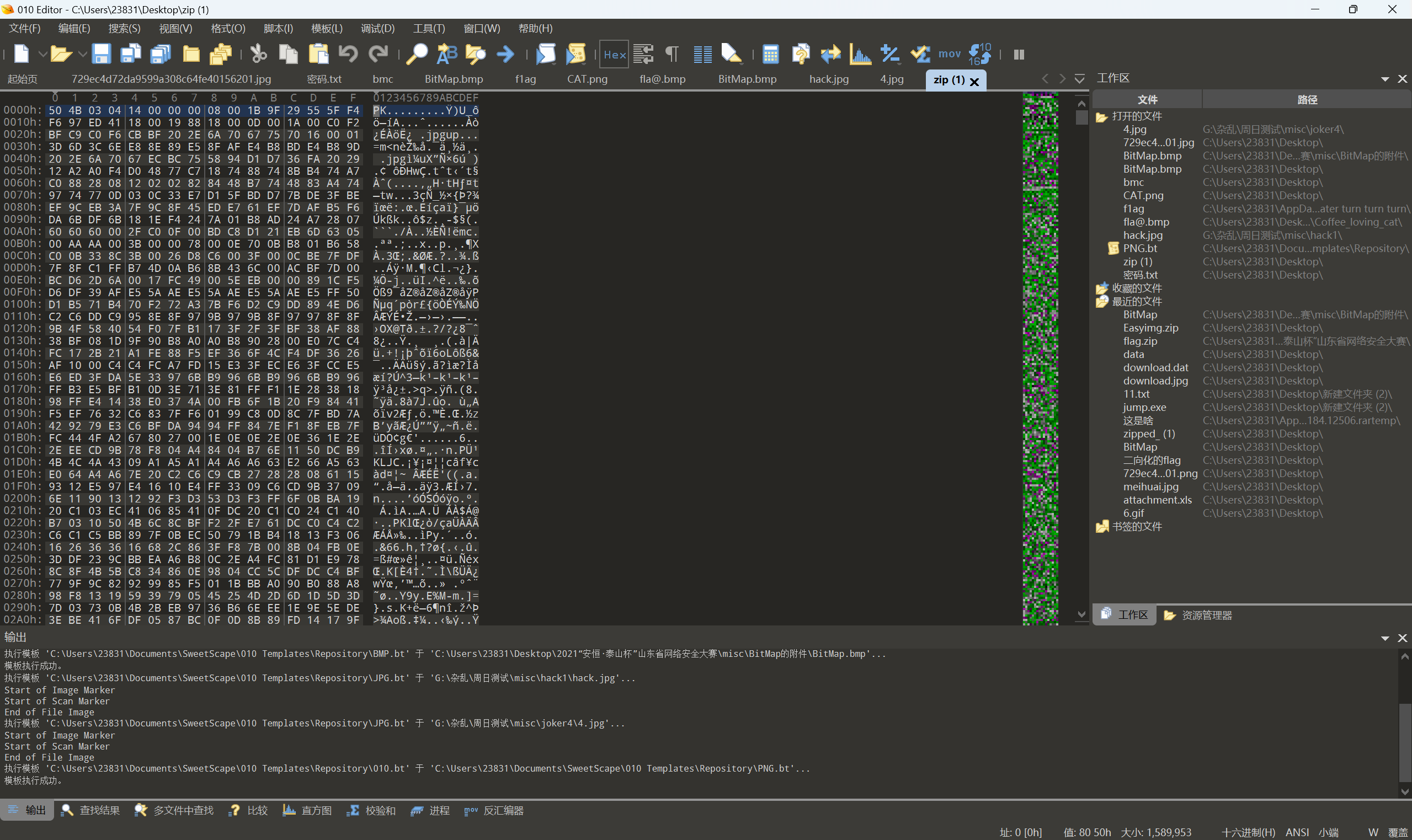The height and width of the screenshot is (840, 1412).
Task: Open Find with the magnifying glass icon
Action: (417, 55)
